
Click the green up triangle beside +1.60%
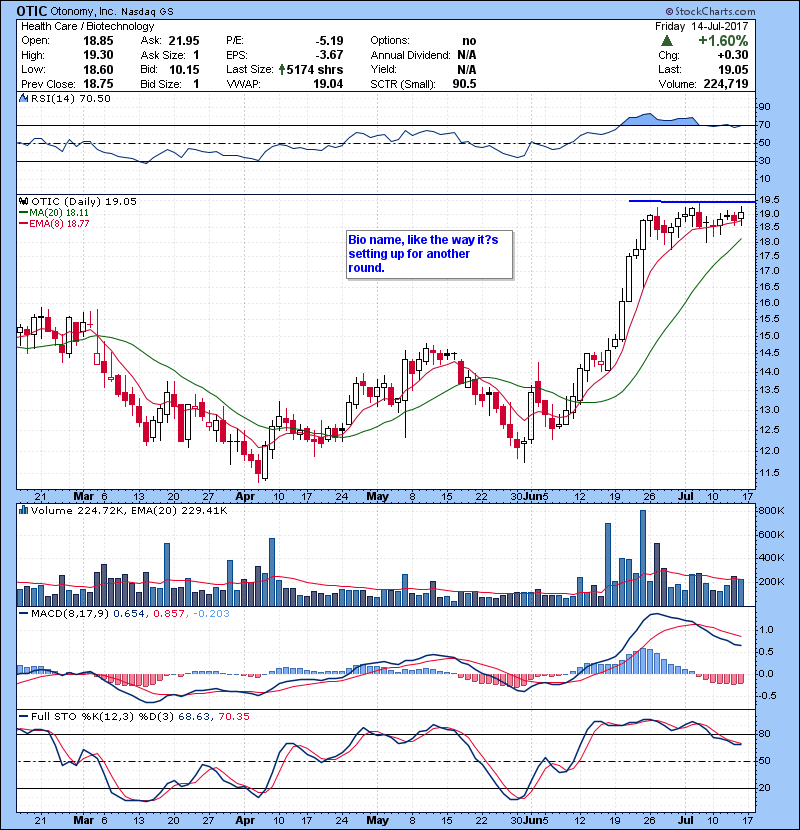click(667, 41)
